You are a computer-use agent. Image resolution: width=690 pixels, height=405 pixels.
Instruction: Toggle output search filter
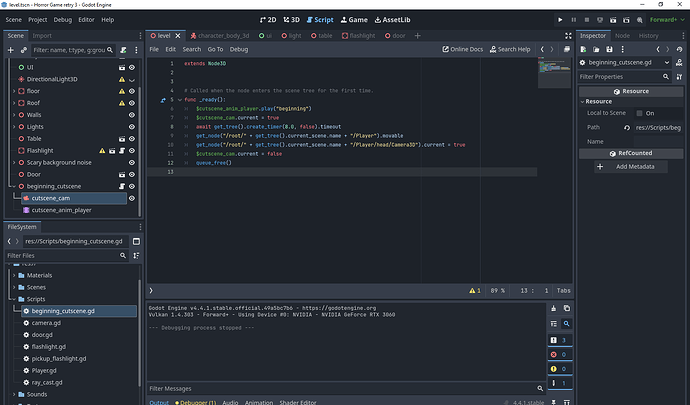(567, 324)
